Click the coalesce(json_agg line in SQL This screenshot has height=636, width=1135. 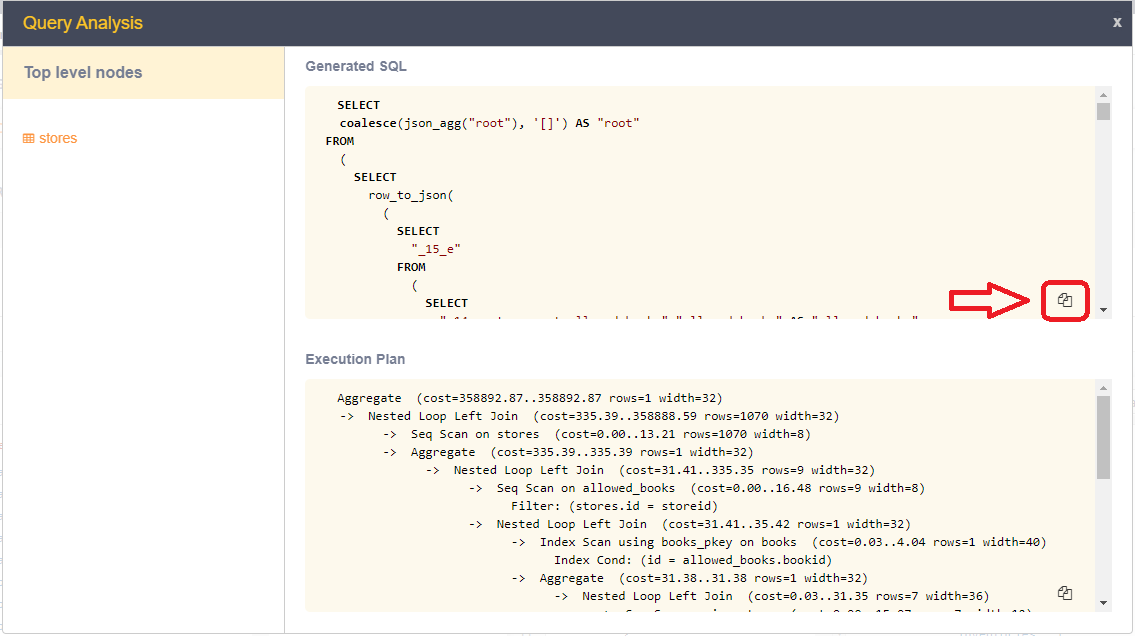[x=489, y=123]
